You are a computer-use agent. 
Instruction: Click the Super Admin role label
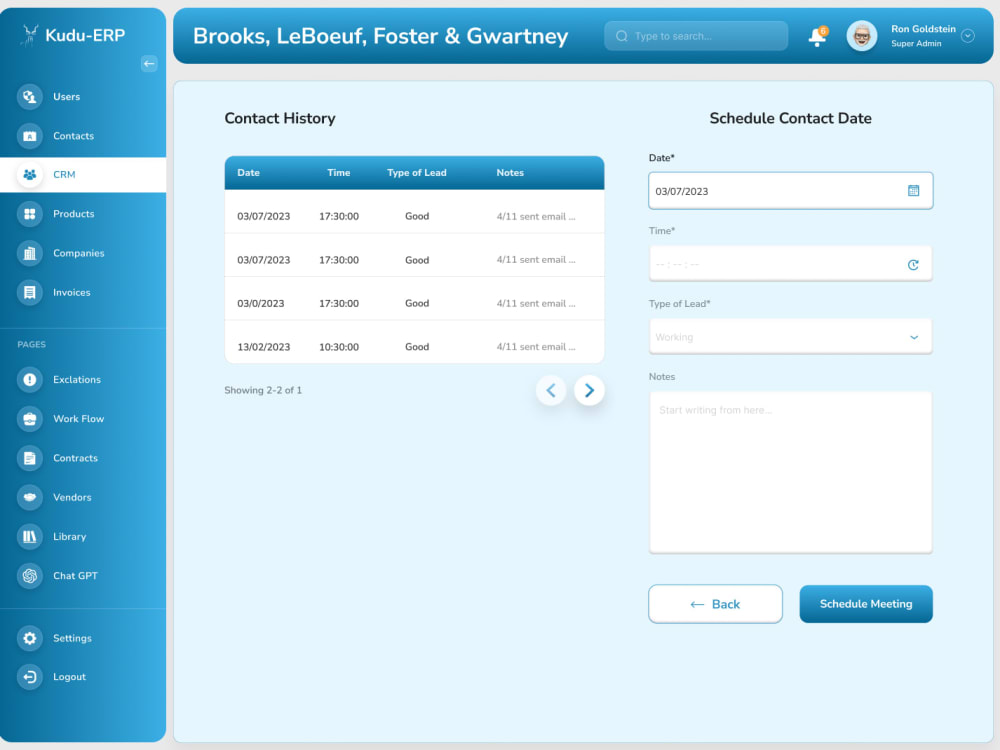pos(916,44)
